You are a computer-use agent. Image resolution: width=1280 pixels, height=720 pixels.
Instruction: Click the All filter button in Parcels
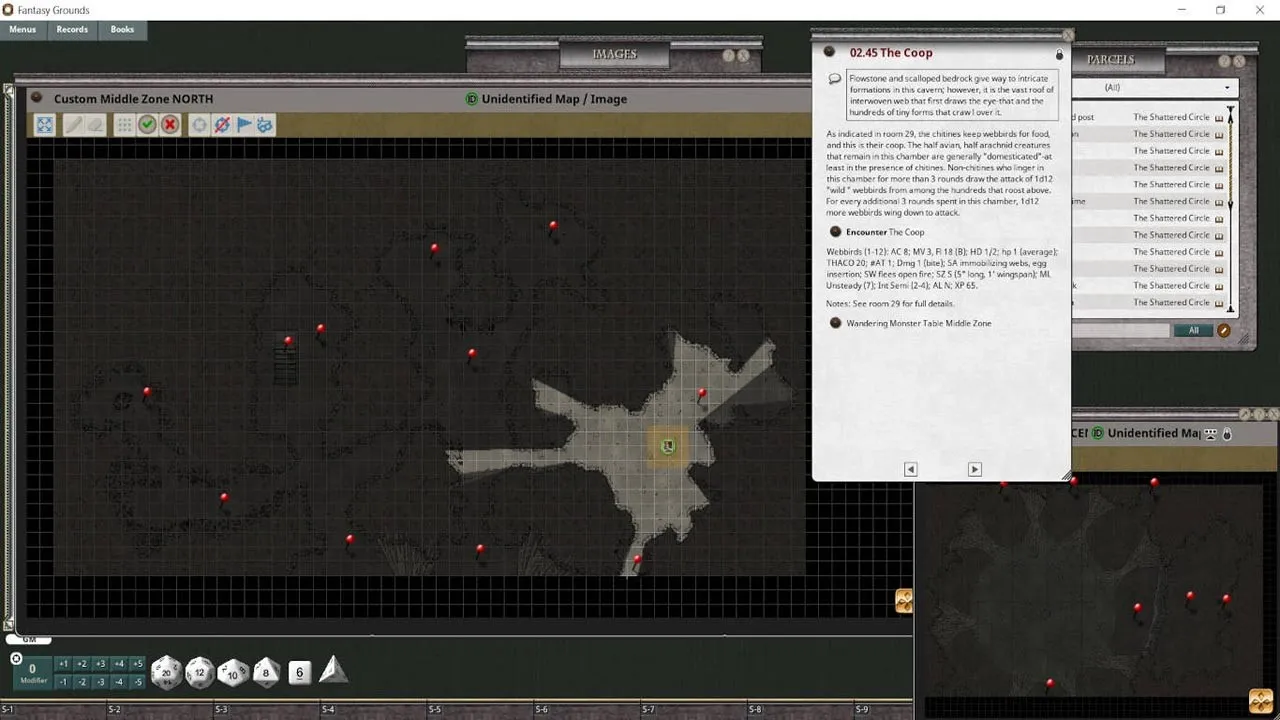click(x=1193, y=330)
